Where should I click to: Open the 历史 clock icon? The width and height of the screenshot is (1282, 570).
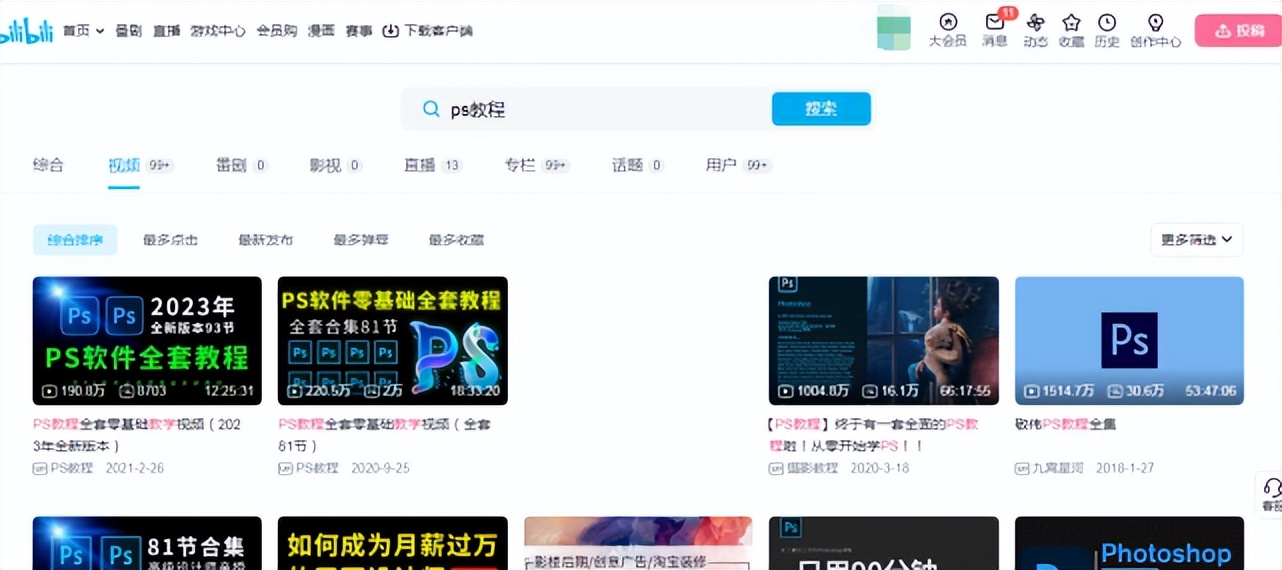(x=1107, y=30)
